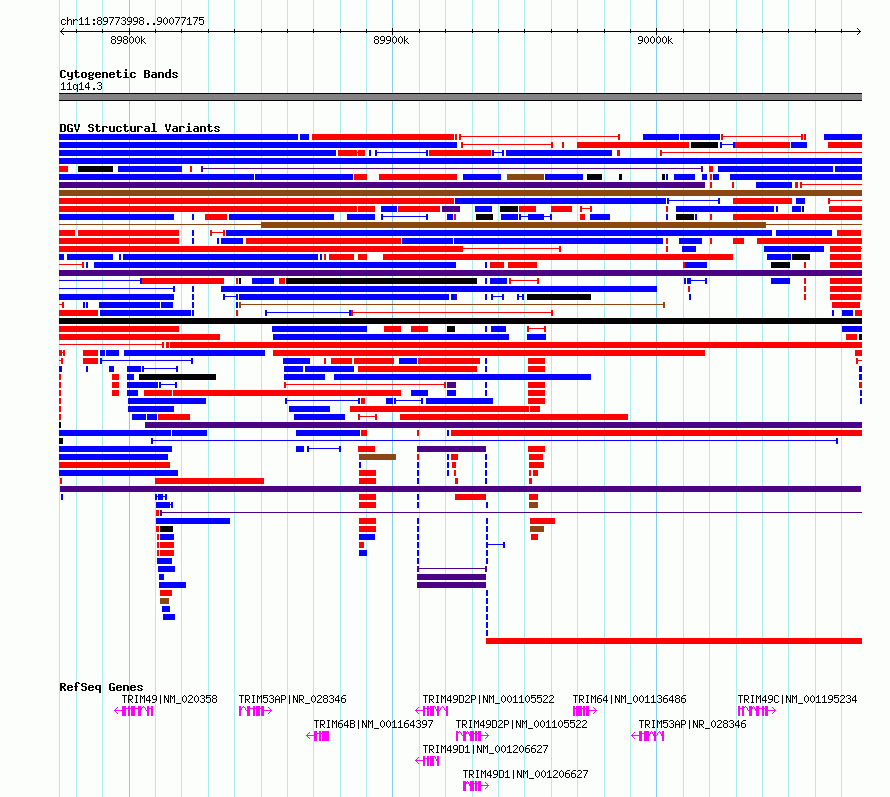The width and height of the screenshot is (890, 797).
Task: Click the ruler's left-end arrowhead
Action: coord(62,31)
